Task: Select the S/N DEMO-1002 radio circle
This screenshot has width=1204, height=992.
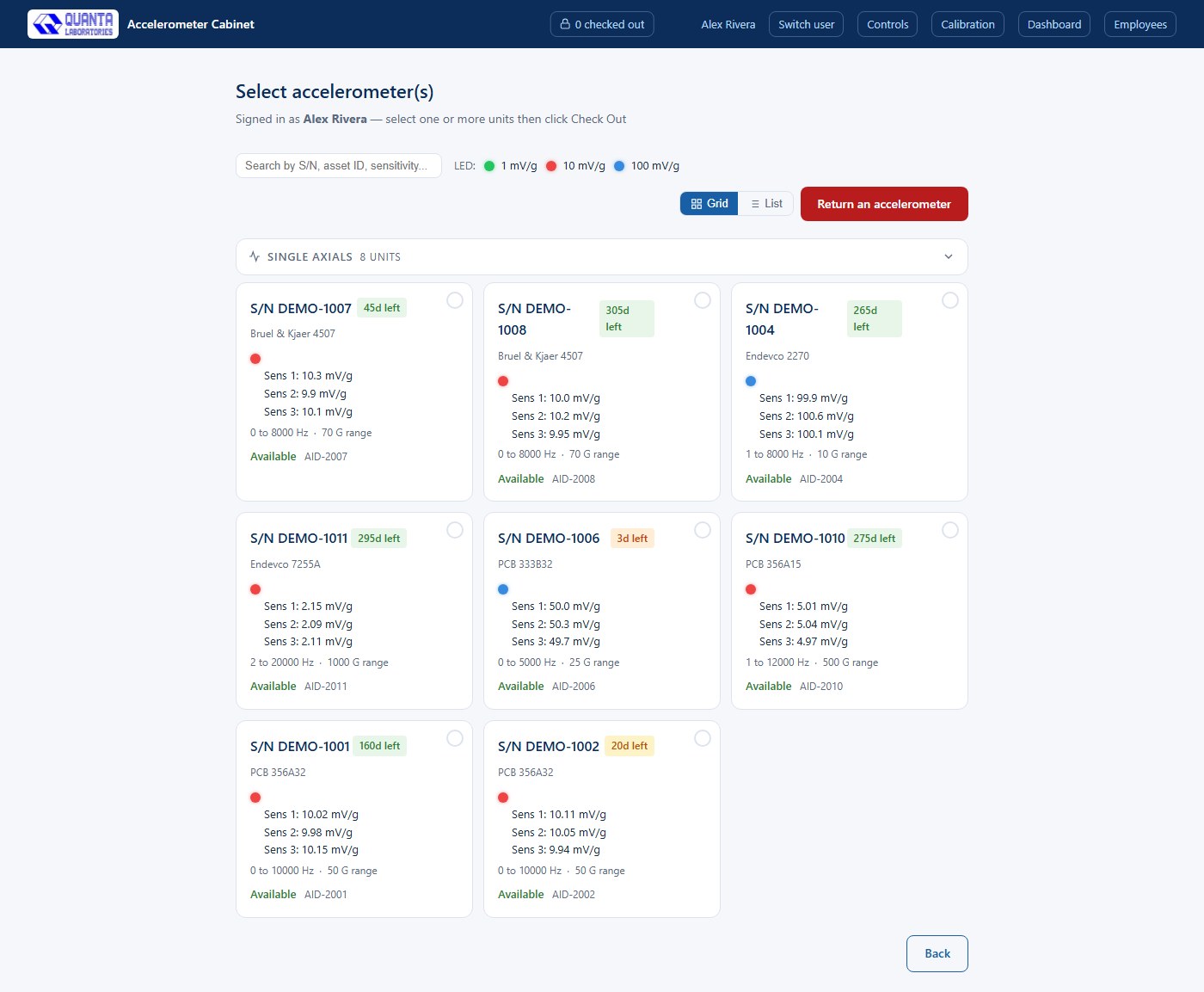Action: (703, 738)
